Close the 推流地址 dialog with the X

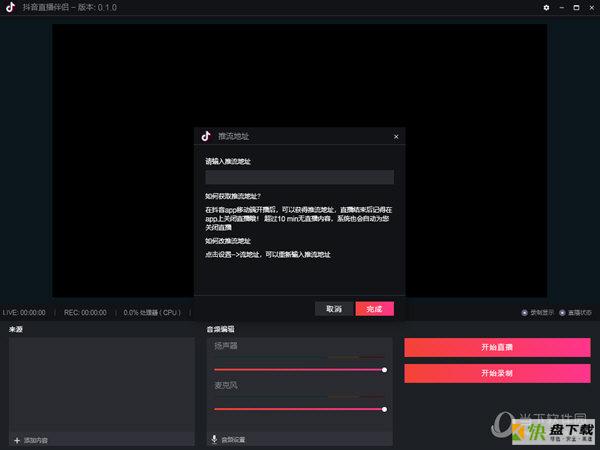coord(396,137)
